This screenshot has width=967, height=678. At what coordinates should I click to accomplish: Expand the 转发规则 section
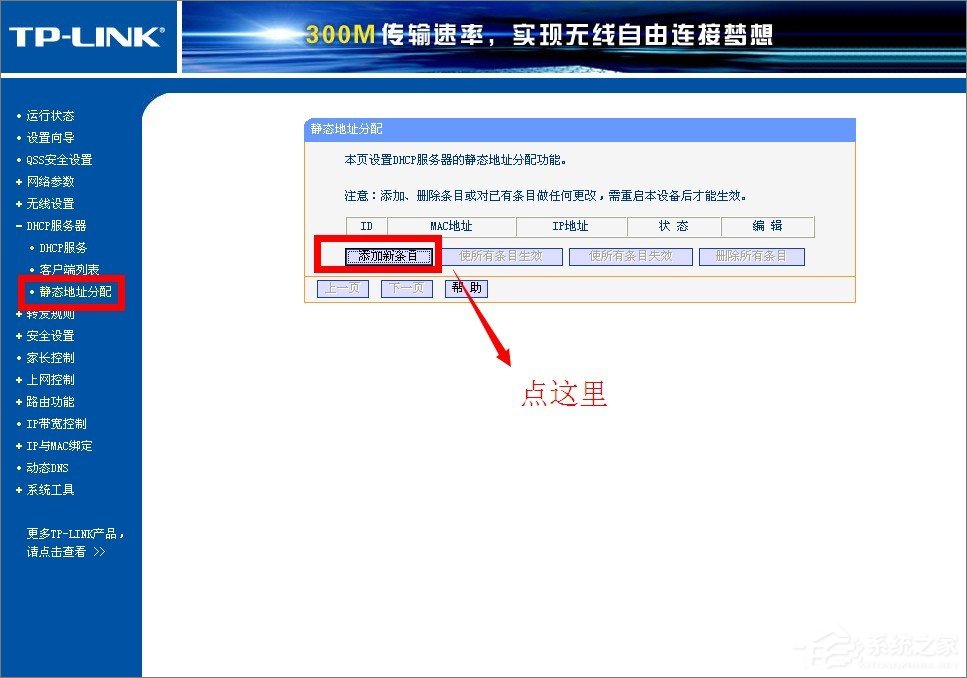(x=51, y=313)
